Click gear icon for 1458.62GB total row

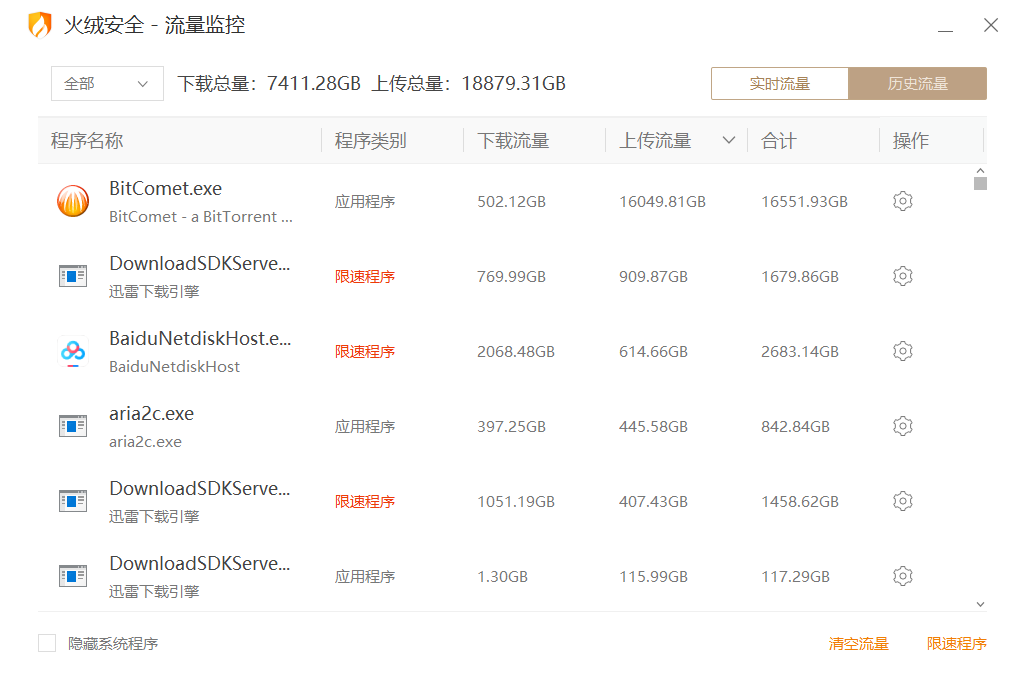(902, 501)
